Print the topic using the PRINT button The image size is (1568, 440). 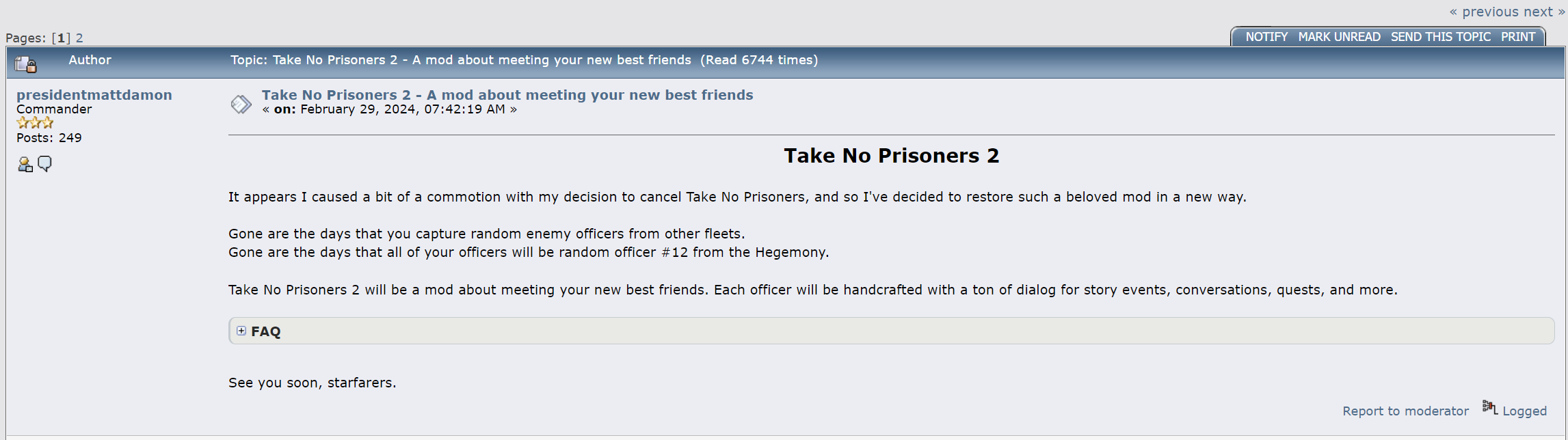1518,37
